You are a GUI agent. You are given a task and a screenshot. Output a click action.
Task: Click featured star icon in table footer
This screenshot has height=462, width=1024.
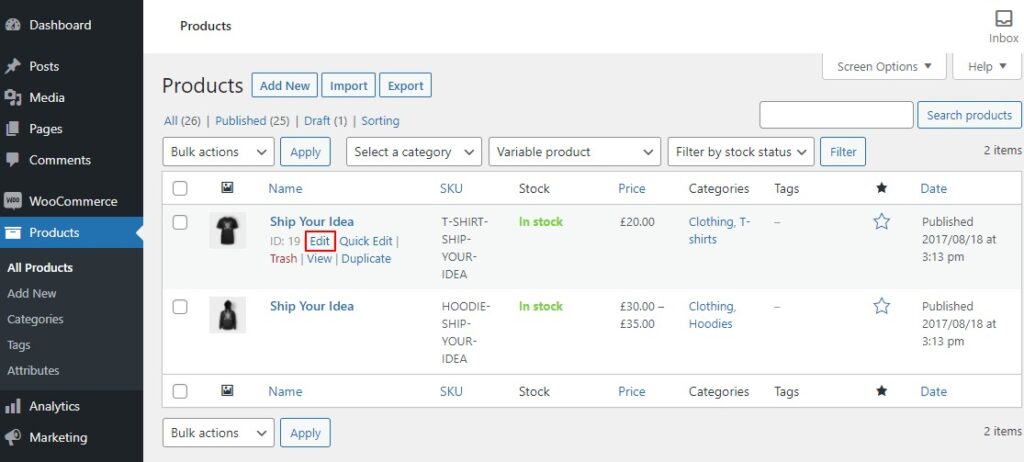(x=882, y=391)
